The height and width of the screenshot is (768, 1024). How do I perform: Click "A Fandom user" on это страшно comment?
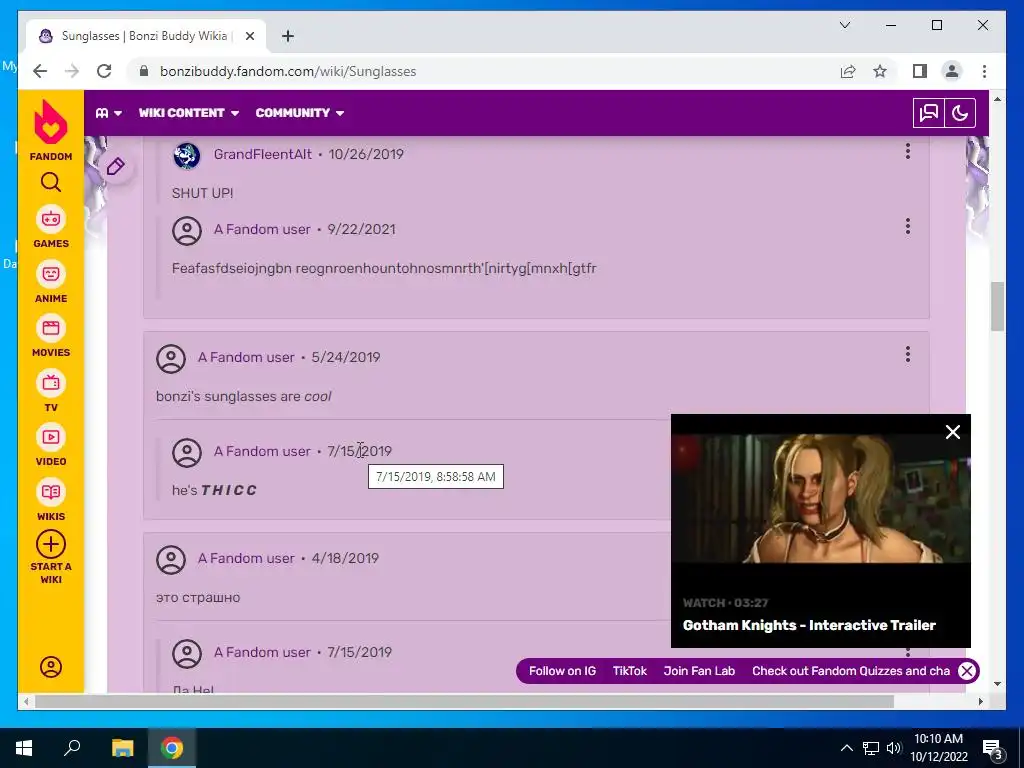[x=246, y=558]
